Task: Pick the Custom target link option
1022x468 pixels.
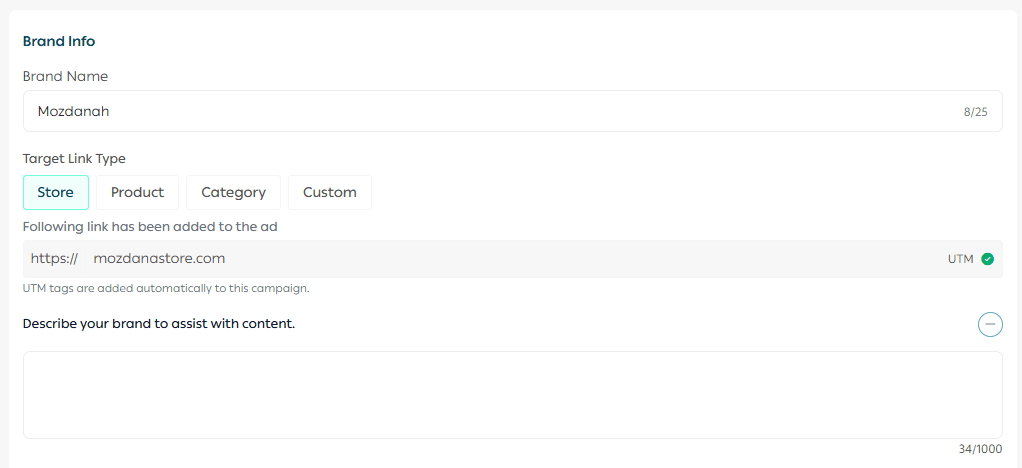Action: [330, 192]
